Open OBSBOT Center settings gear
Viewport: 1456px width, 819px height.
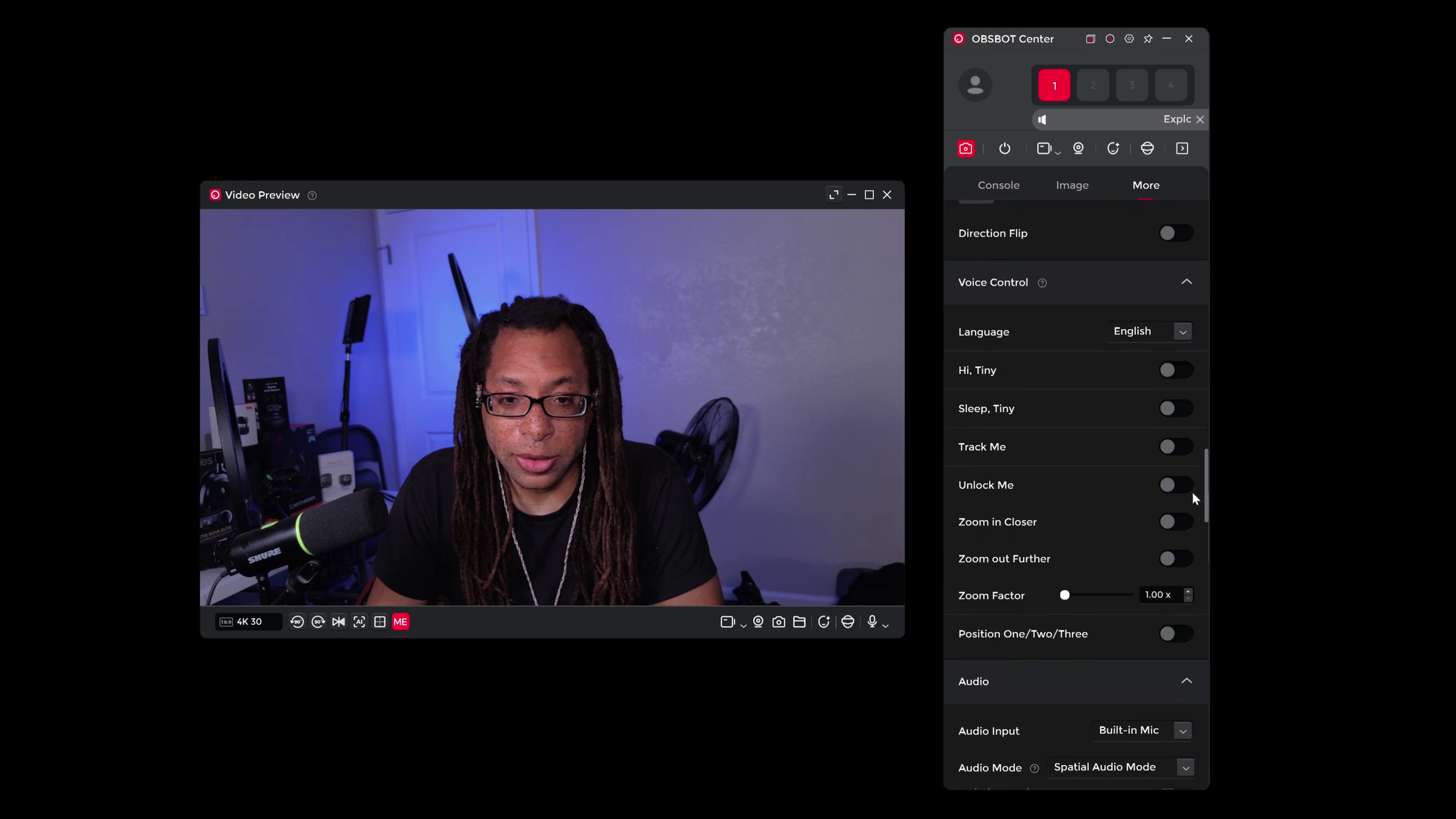1129,39
